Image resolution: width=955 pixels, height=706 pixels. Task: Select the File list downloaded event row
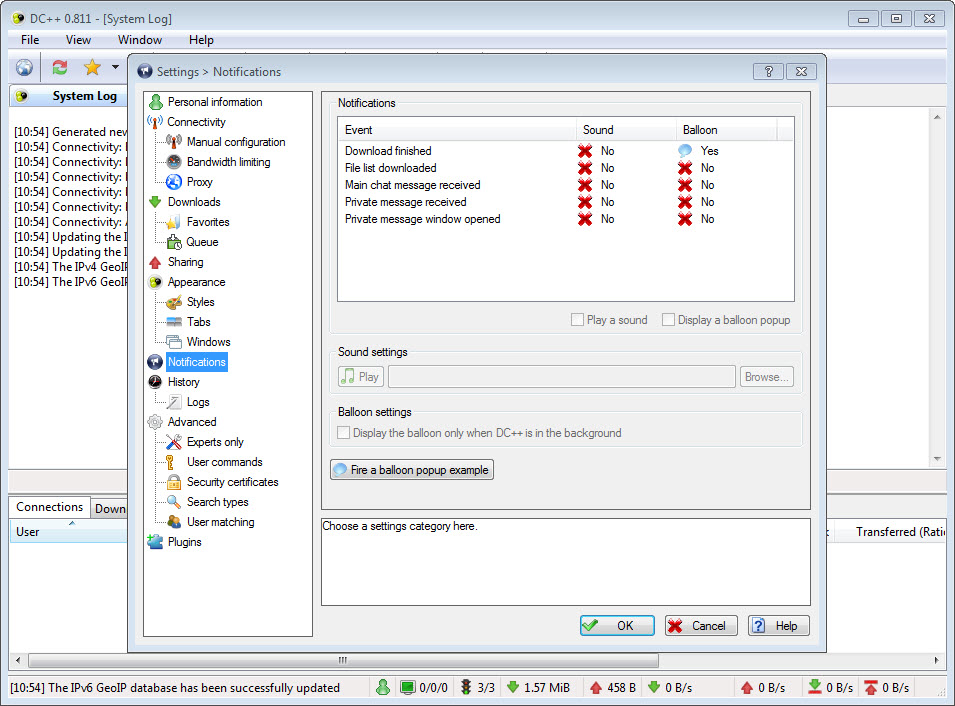[x=566, y=168]
